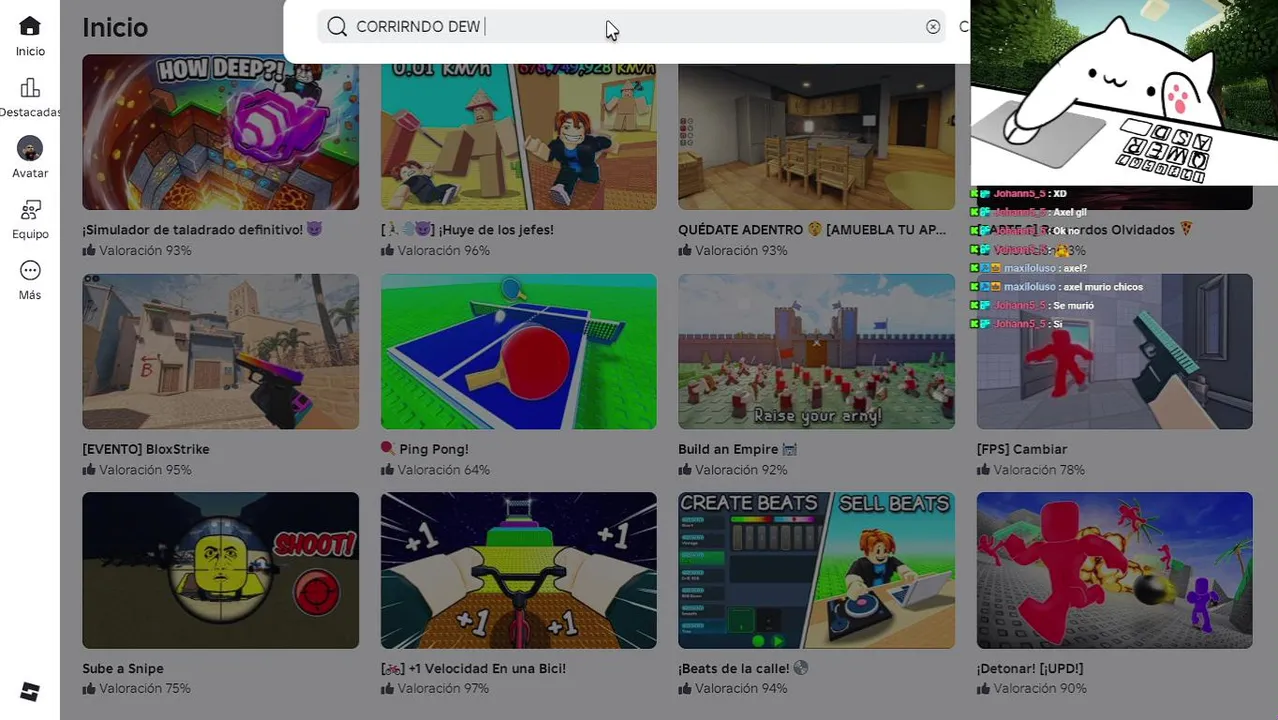Click the magnifier search icon
This screenshot has width=1278, height=720.
click(x=337, y=27)
